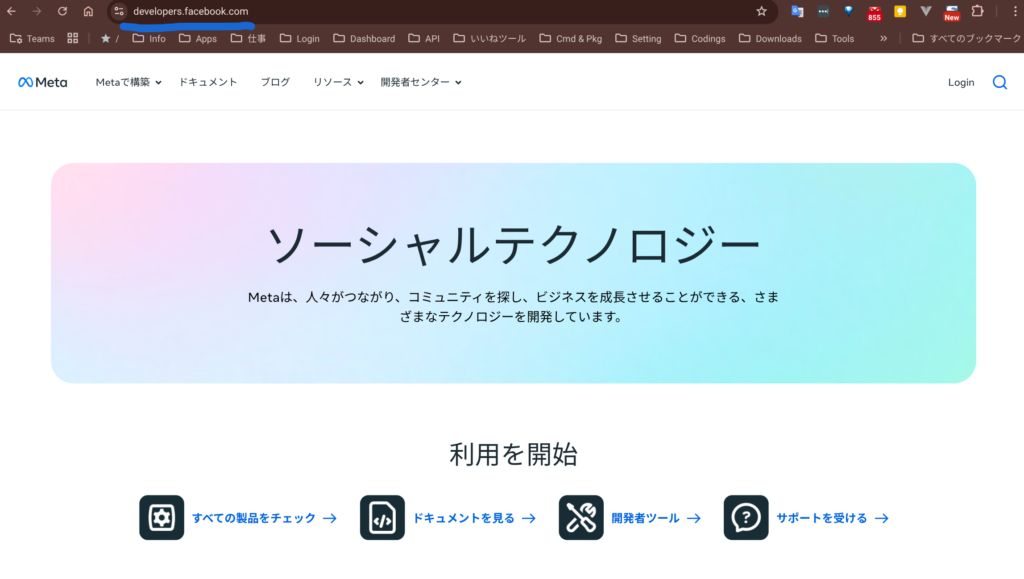Open the browser extensions puzzle icon
1024x579 pixels.
tap(977, 11)
